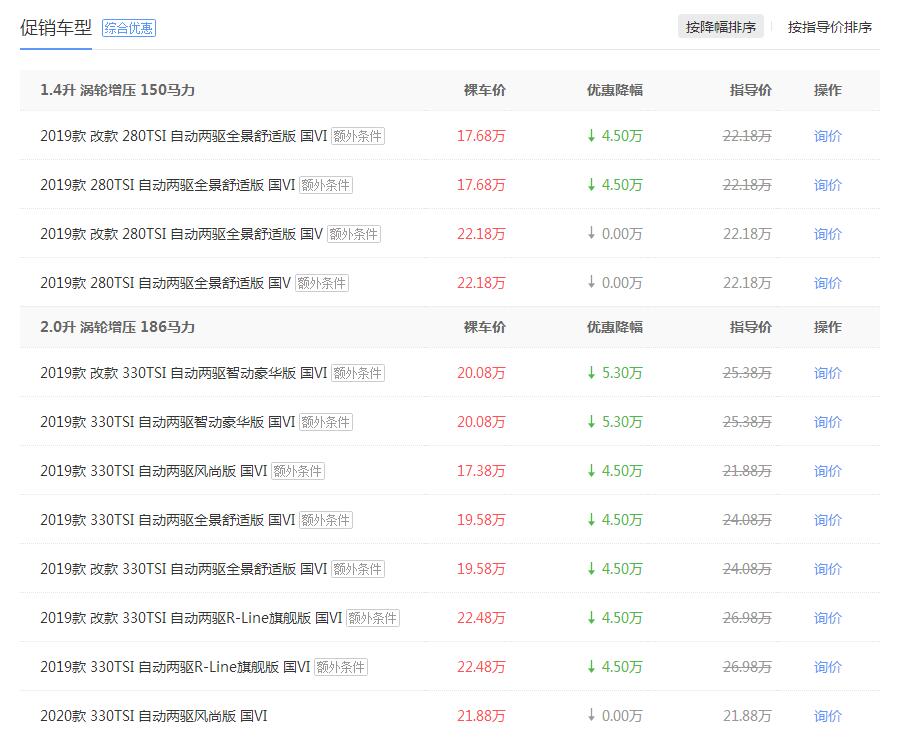Open model 2019款 改款 330TSI 自动两驱全景舒适版 国VI
Viewport: 898px width, 738px height.
pos(183,569)
